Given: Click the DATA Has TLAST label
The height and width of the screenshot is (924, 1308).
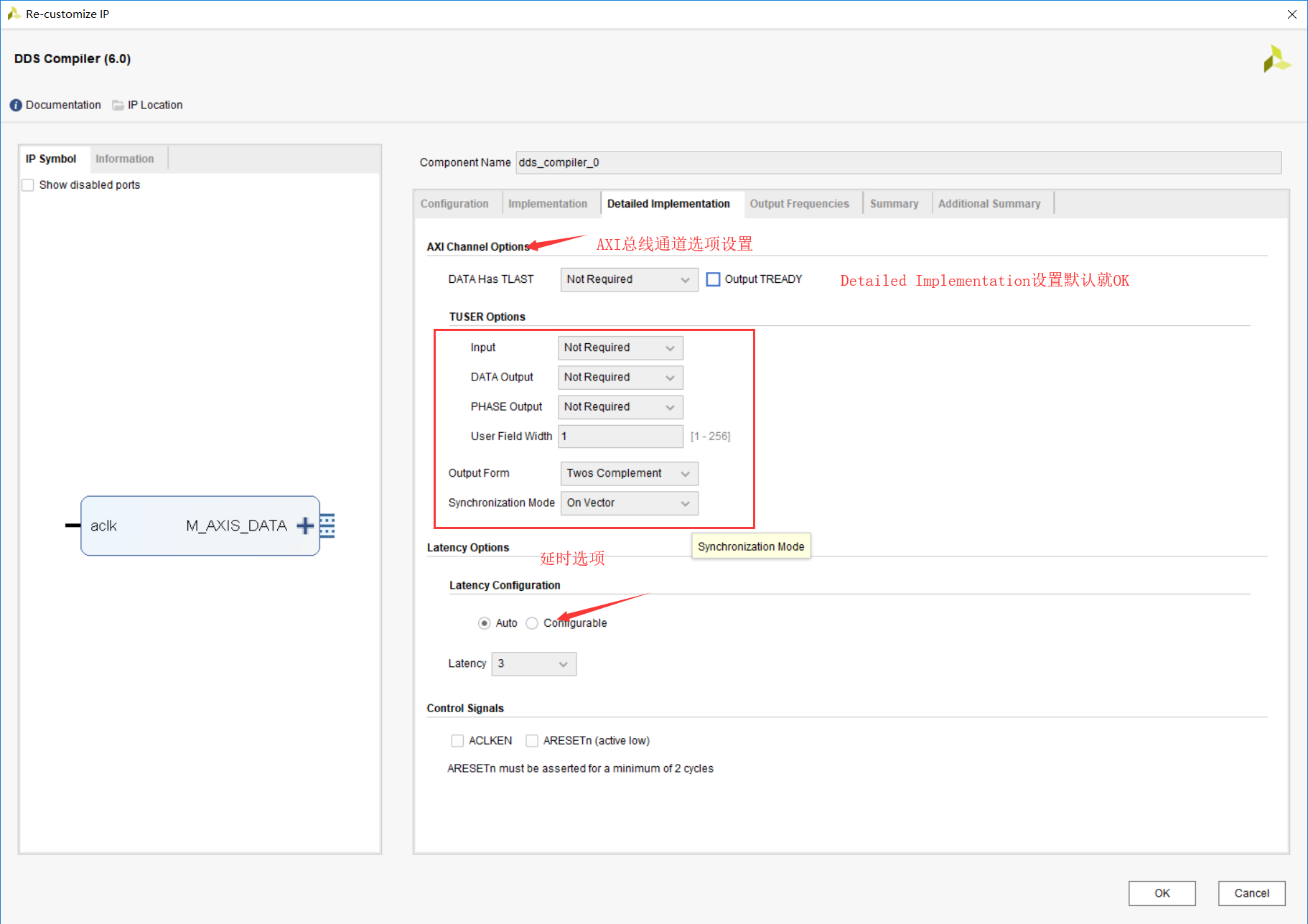Looking at the screenshot, I should point(491,279).
